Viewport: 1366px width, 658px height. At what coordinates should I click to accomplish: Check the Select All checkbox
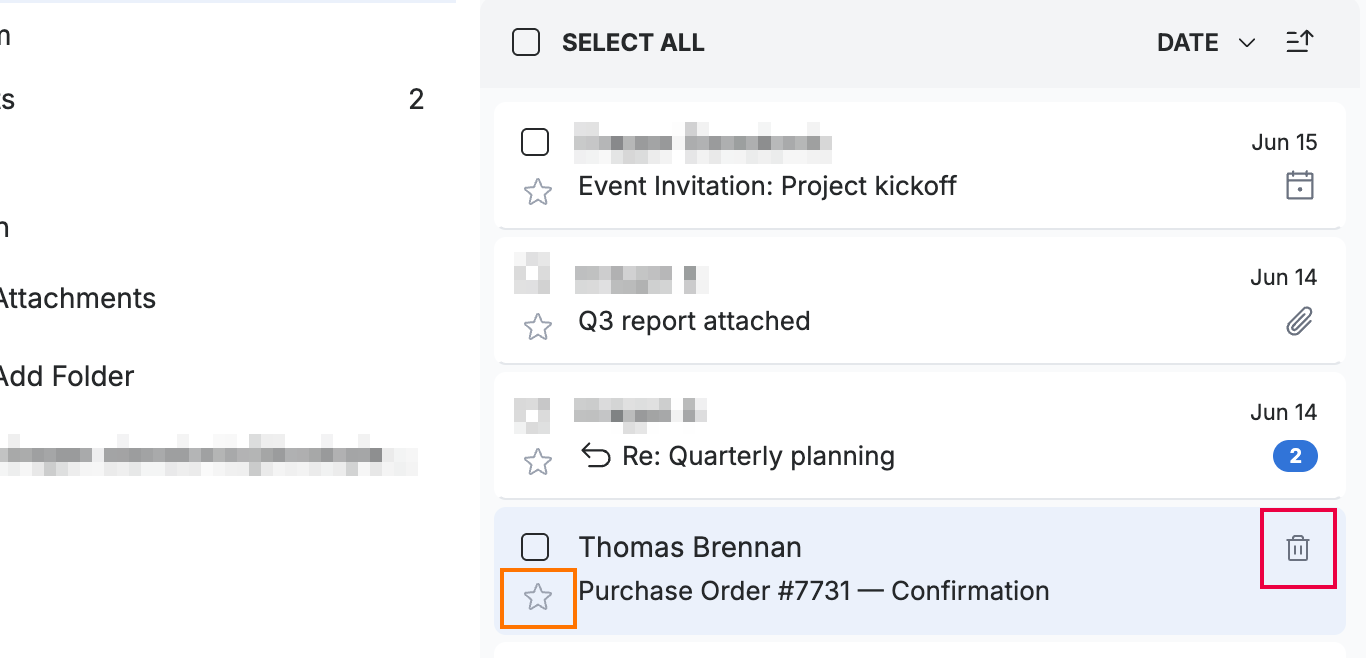(526, 42)
